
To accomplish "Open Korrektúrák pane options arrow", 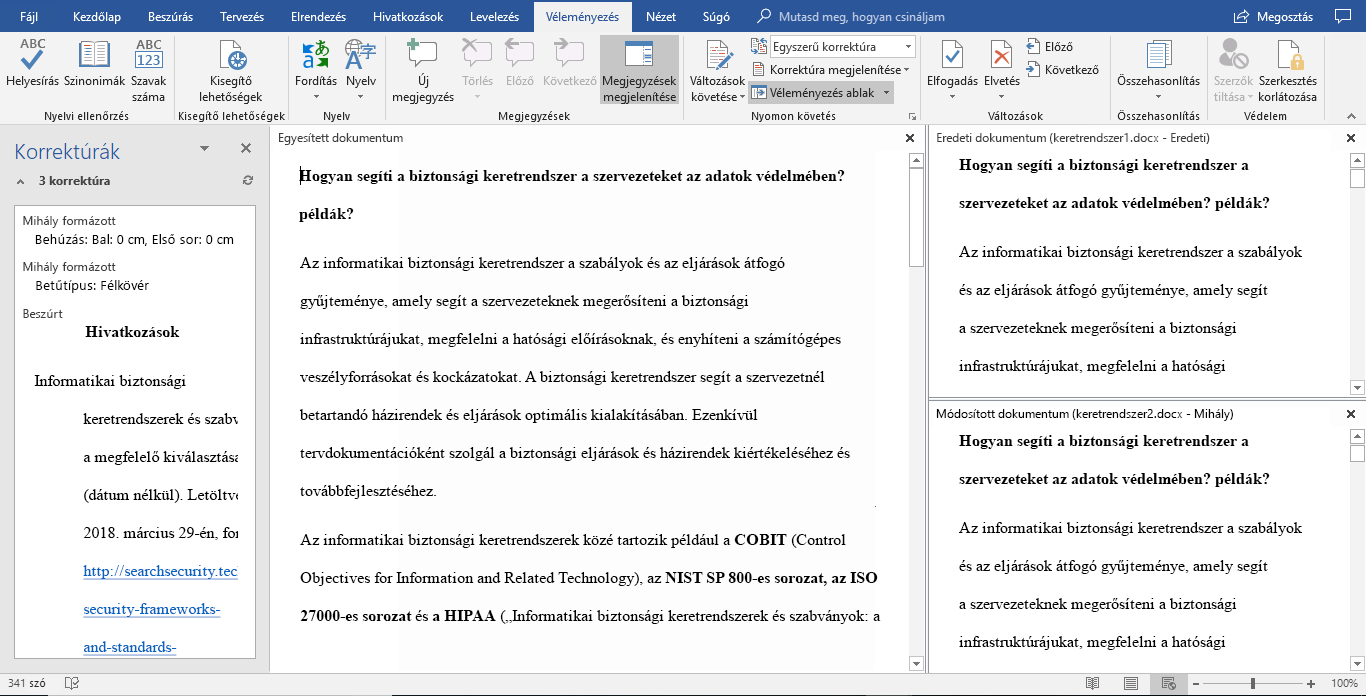I will coord(205,148).
